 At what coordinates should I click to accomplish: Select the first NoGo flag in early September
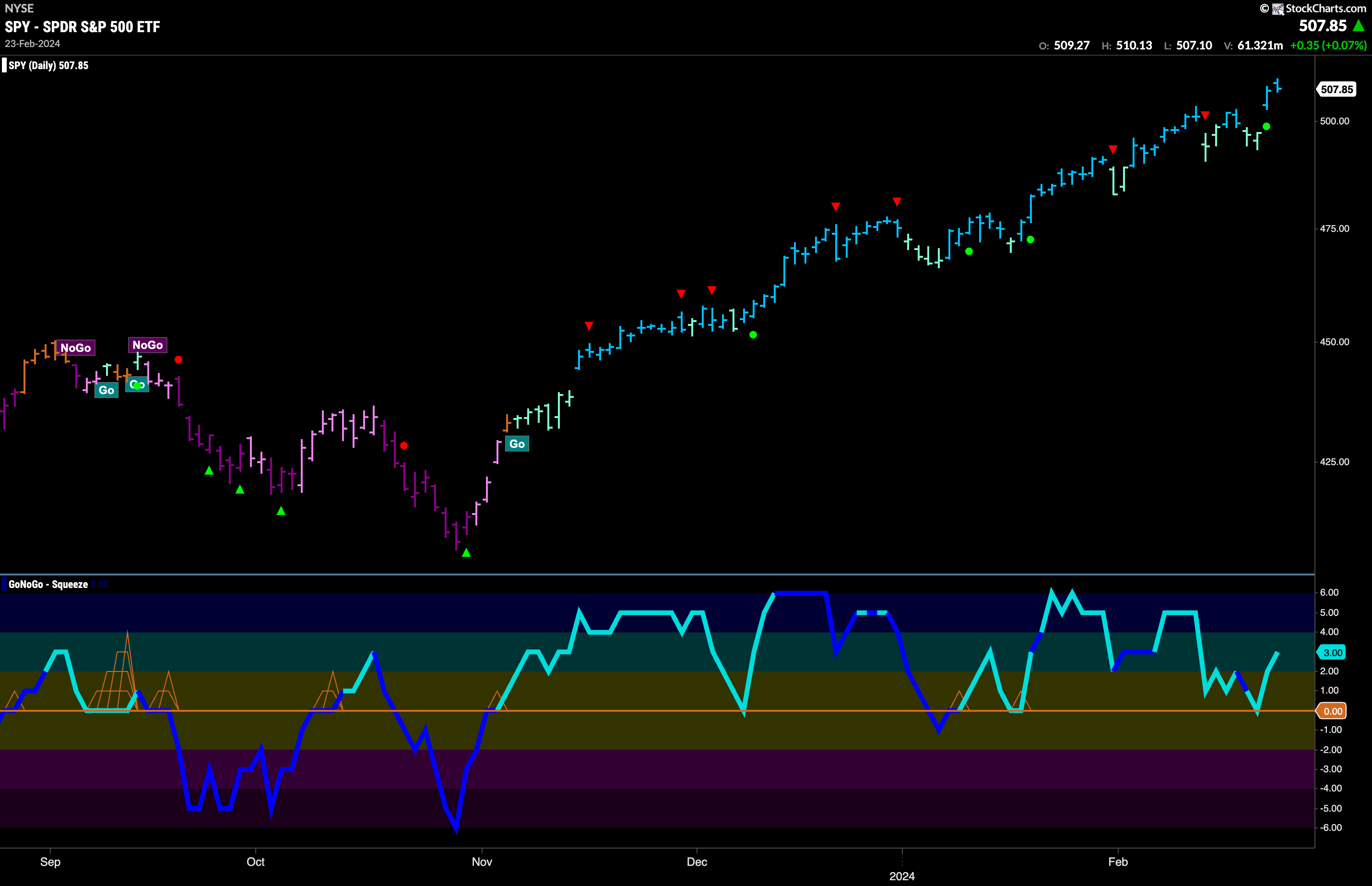point(76,347)
